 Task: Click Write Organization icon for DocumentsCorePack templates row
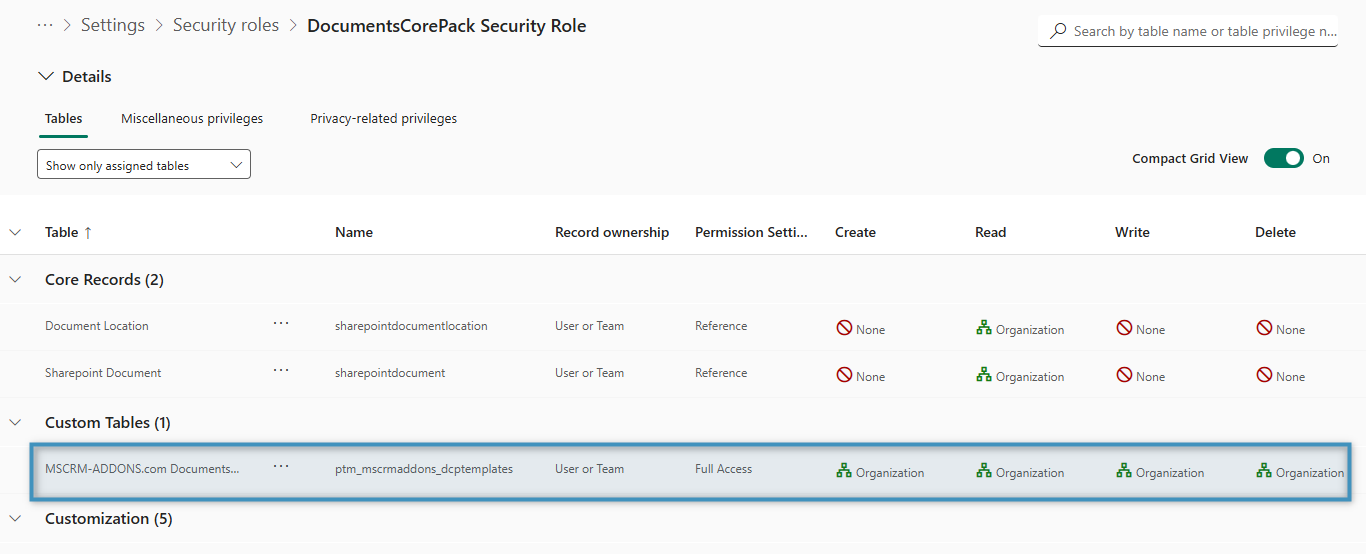pyautogui.click(x=1124, y=471)
